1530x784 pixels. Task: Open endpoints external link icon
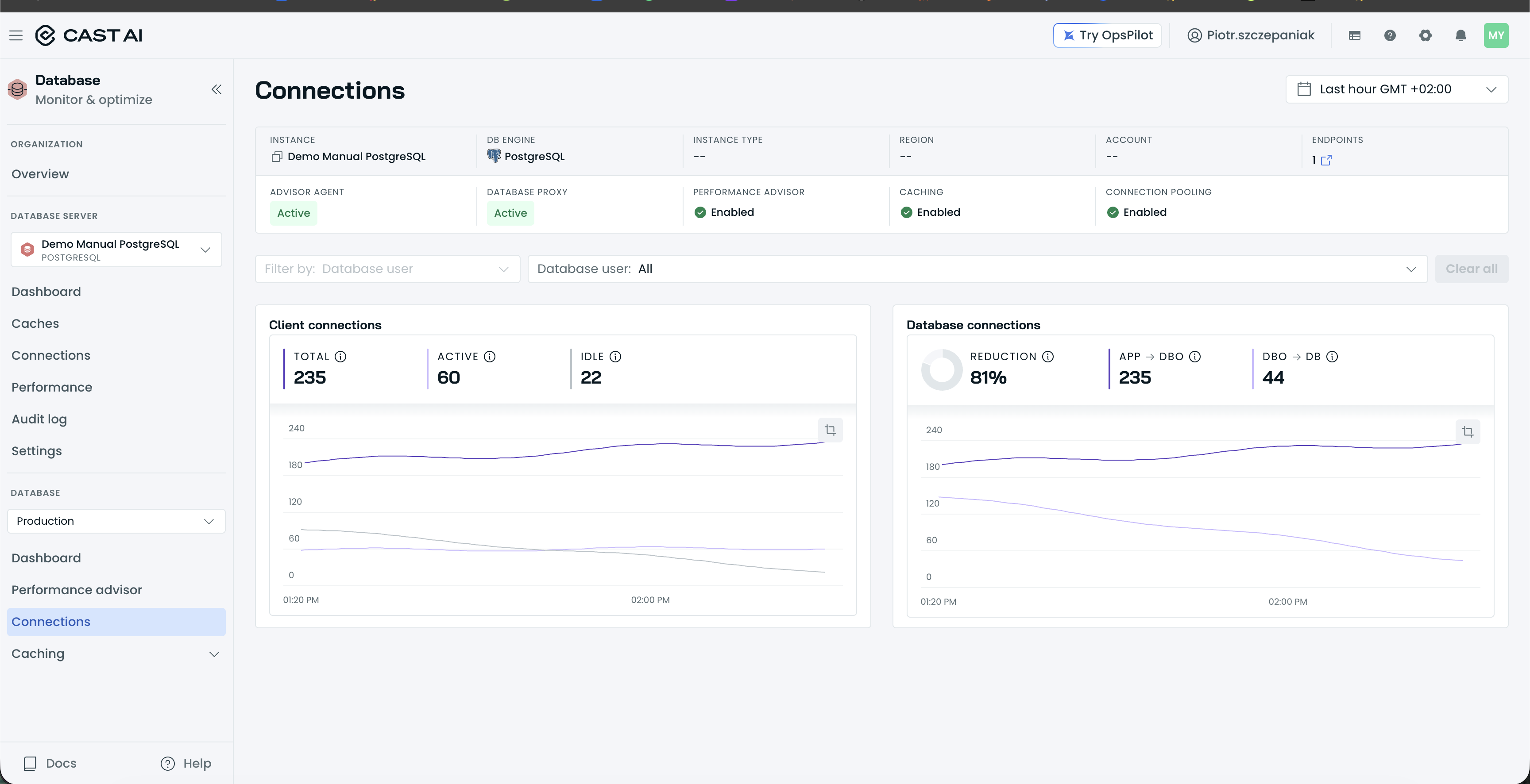(x=1325, y=160)
